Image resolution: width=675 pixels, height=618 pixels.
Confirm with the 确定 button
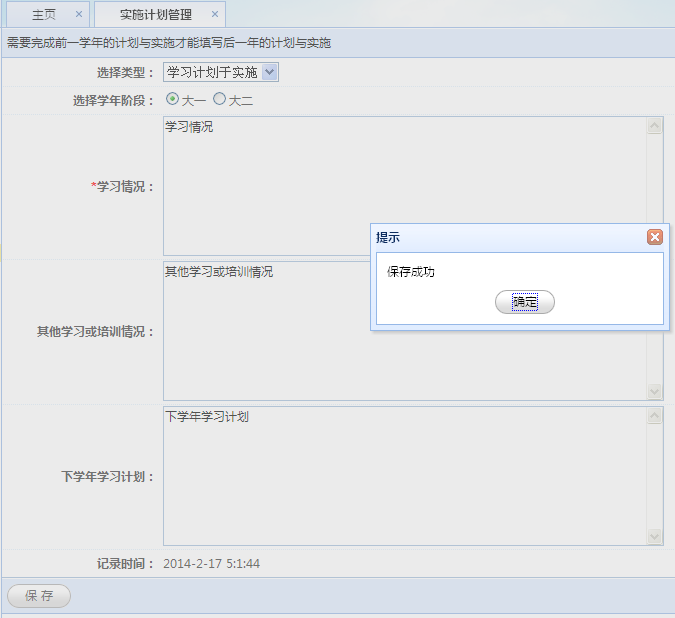point(525,302)
